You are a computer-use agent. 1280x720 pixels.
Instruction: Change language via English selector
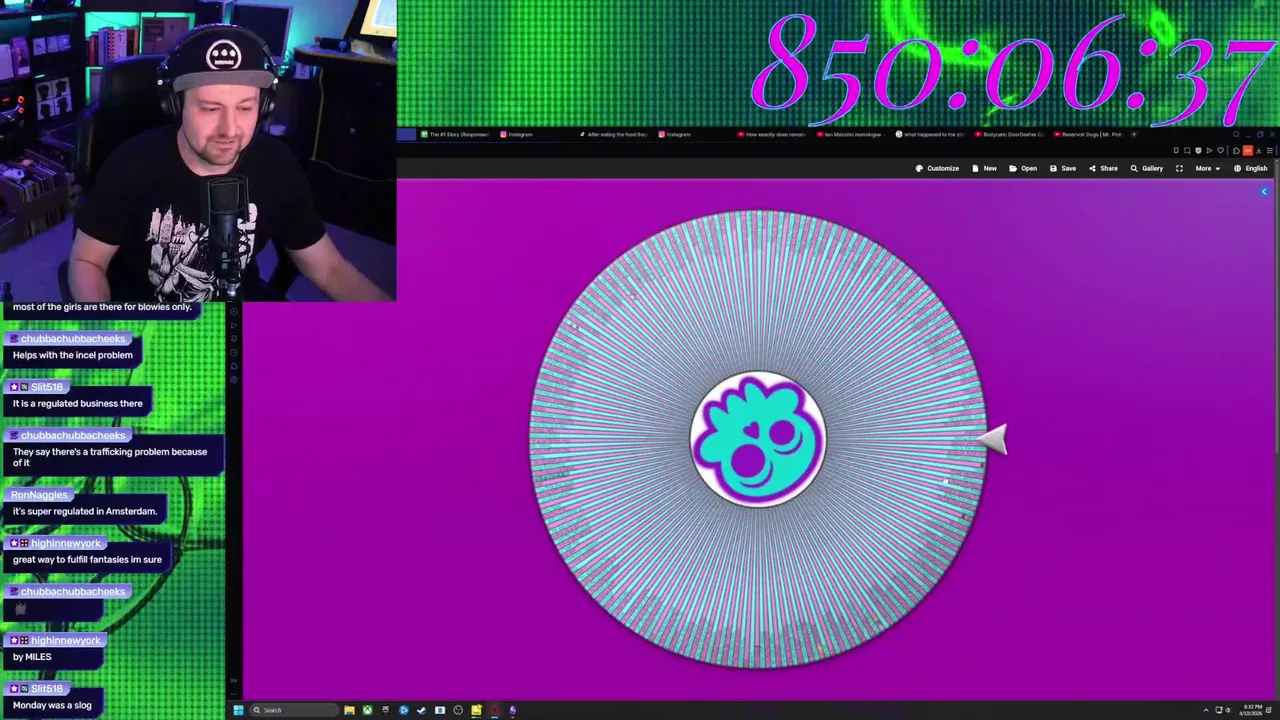point(1250,168)
